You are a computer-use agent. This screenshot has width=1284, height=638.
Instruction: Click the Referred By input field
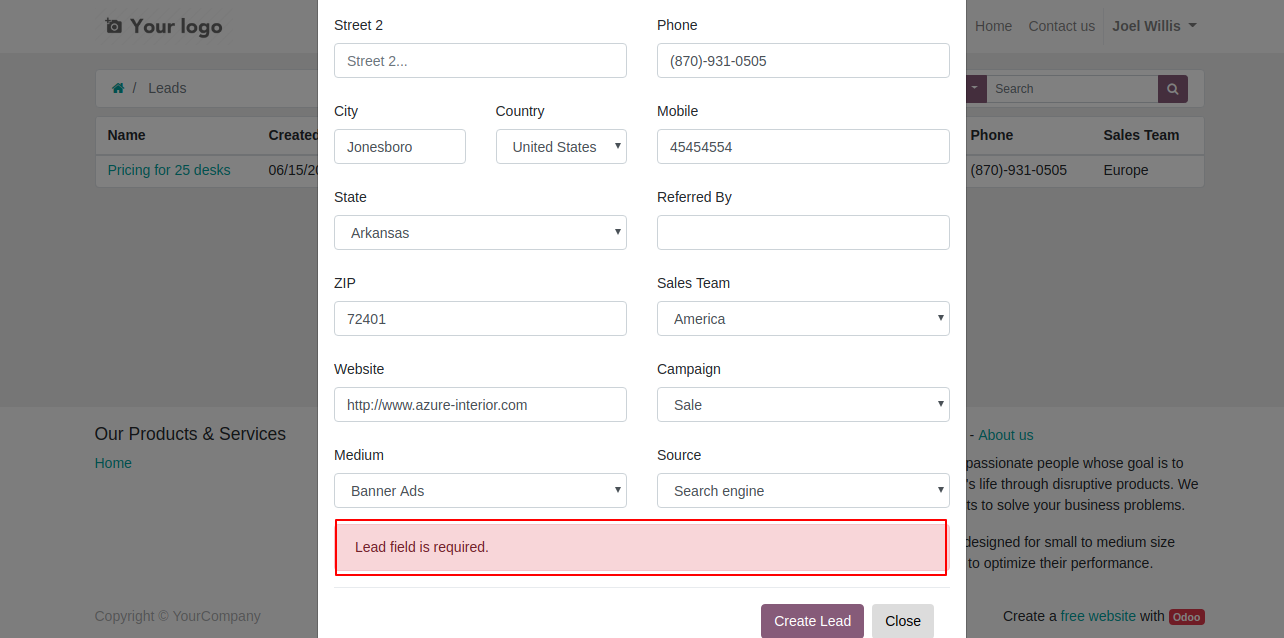pyautogui.click(x=803, y=233)
